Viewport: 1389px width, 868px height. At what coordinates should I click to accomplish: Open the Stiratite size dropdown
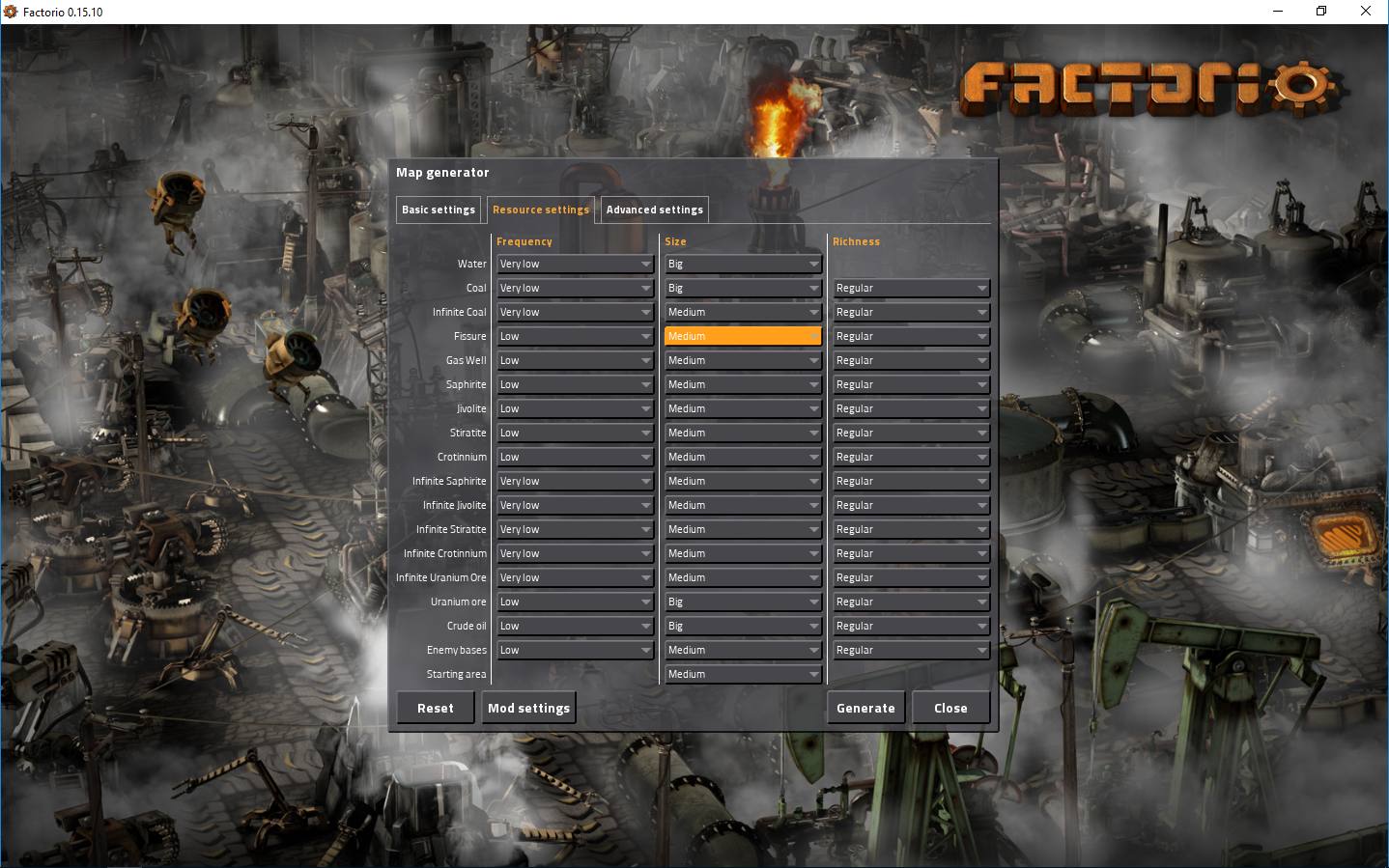click(744, 433)
